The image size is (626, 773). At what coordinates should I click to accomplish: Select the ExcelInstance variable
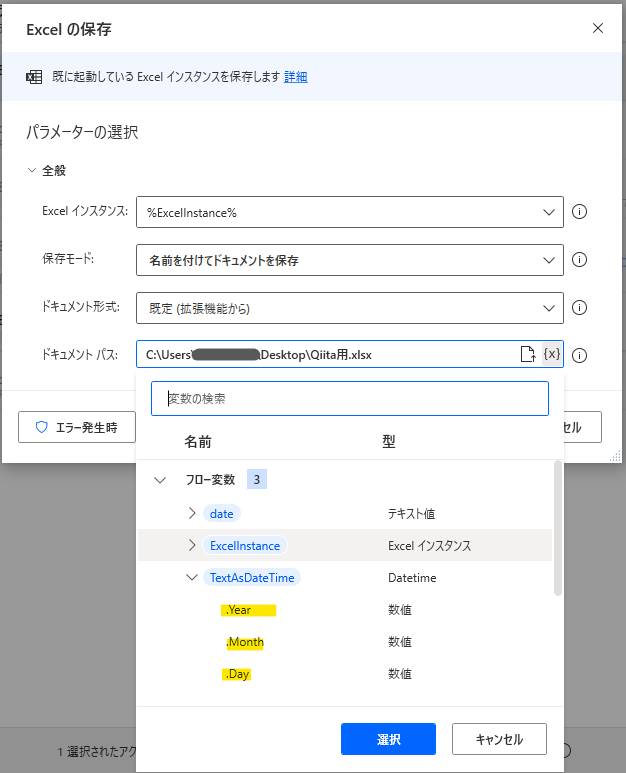click(x=245, y=546)
